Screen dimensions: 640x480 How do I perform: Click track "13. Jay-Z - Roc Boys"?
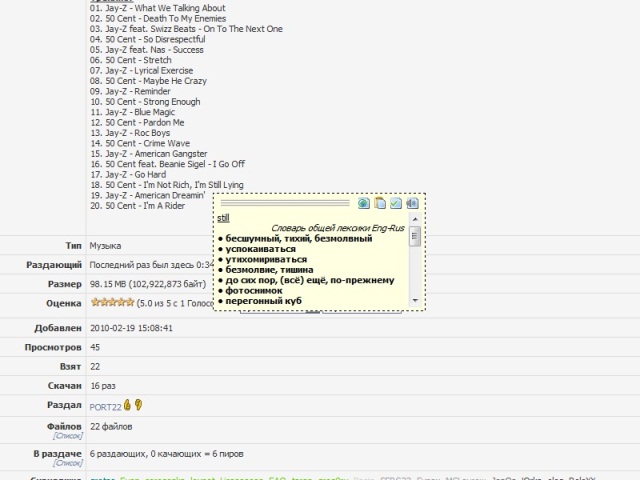coord(130,133)
